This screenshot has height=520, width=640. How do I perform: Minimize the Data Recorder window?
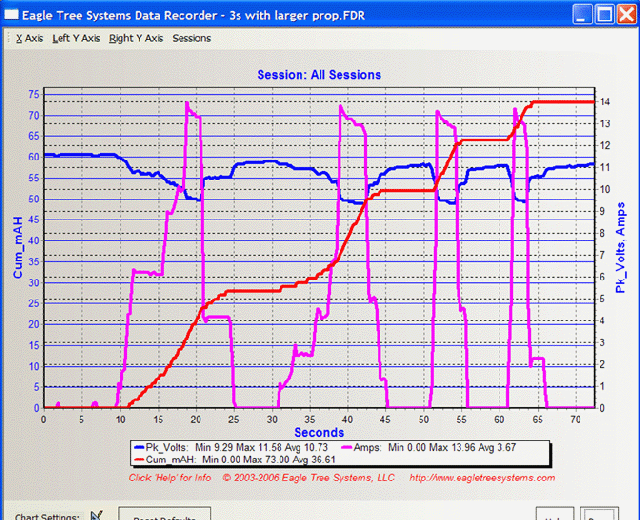582,15
